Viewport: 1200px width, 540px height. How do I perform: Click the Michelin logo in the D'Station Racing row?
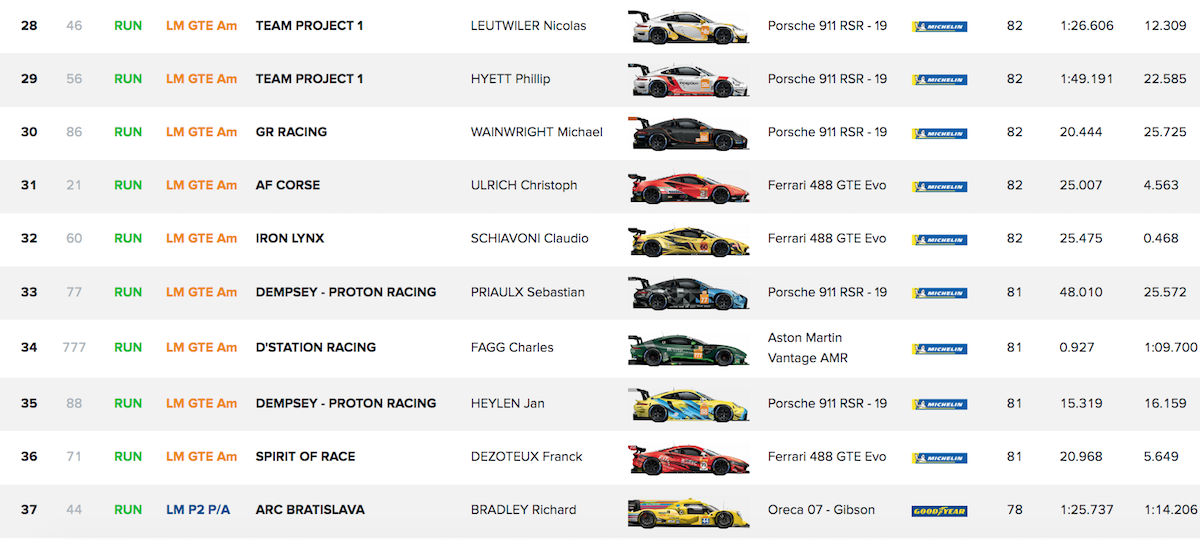pyautogui.click(x=939, y=349)
